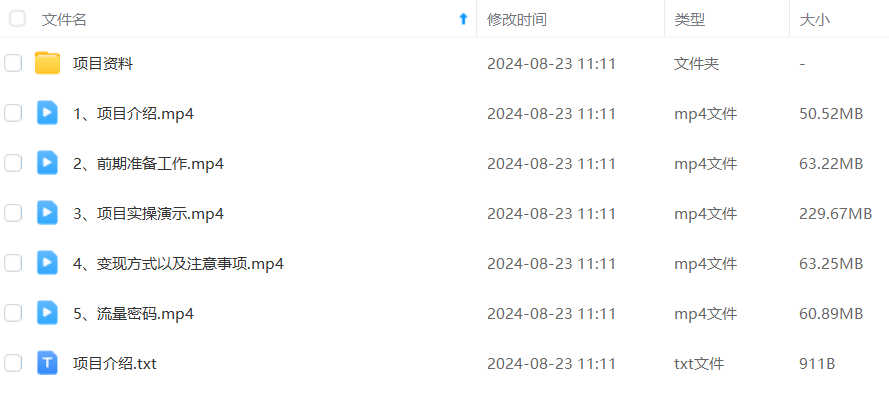Viewport: 889px width, 410px height.
Task: Tick the checkbox for 1、项目介绍.mp4
Action: click(x=13, y=113)
